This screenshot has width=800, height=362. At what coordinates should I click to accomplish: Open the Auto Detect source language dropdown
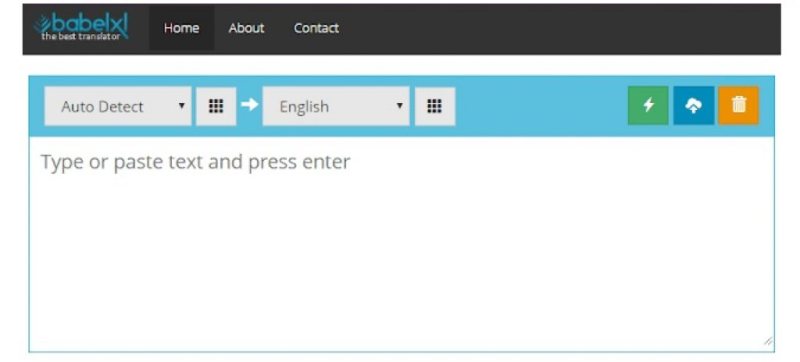coord(118,106)
